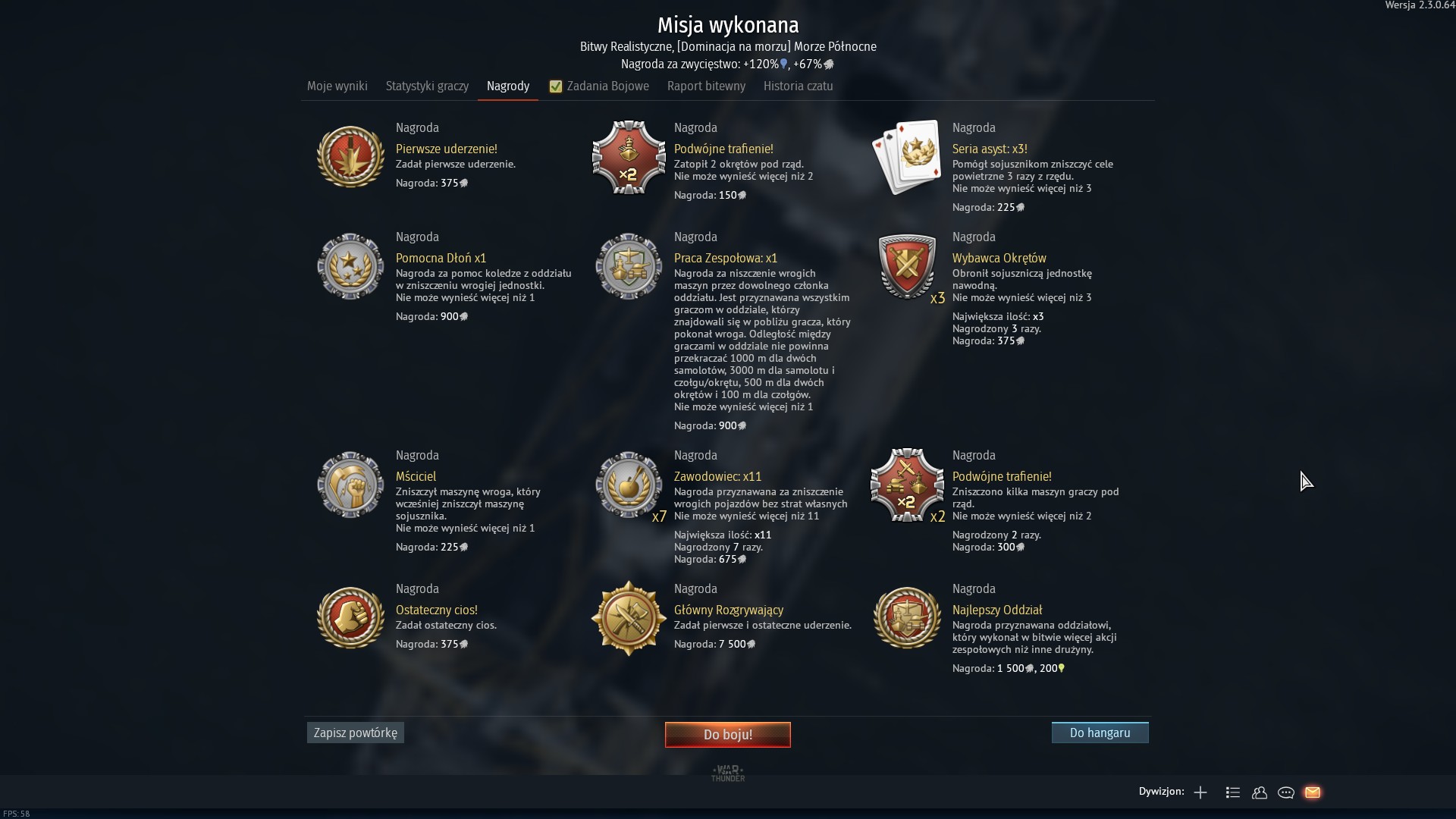The width and height of the screenshot is (1456, 819).
Task: Click the Wybawca Okrętów shield icon
Action: [x=907, y=266]
